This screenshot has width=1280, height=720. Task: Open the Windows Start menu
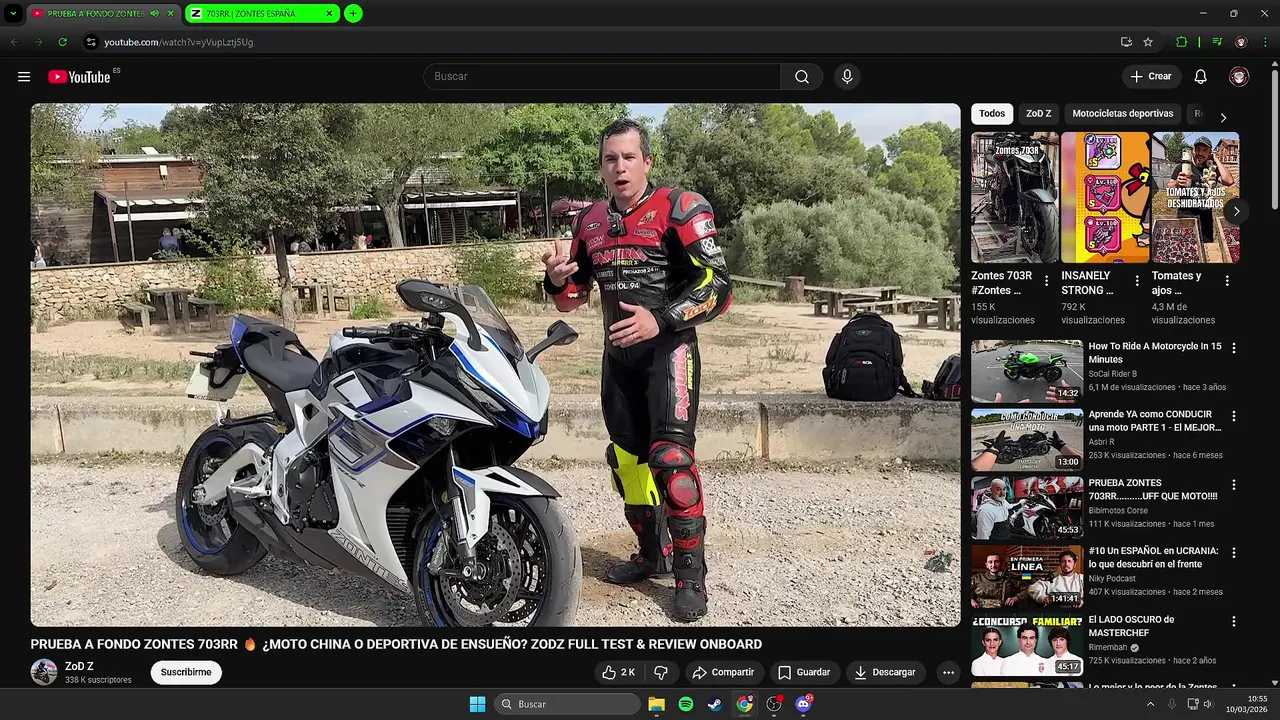coord(477,704)
